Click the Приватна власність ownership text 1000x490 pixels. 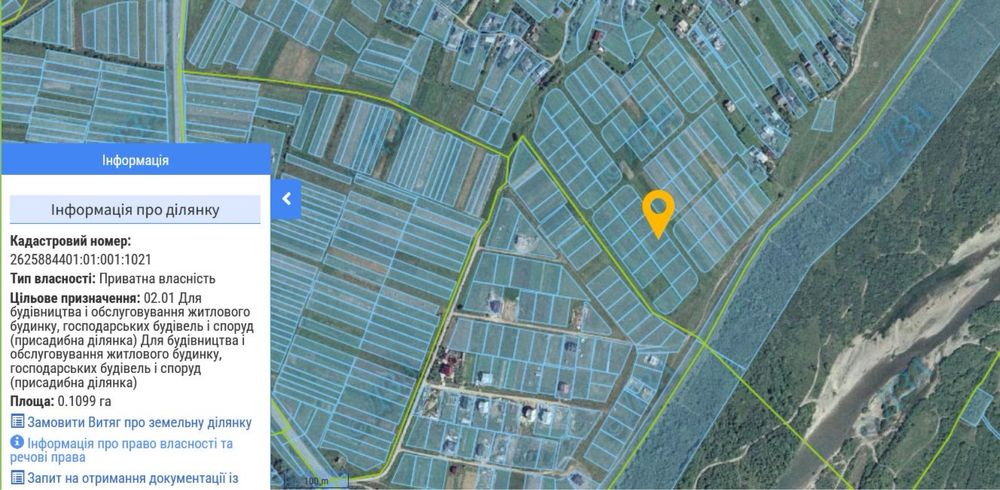coord(157,279)
